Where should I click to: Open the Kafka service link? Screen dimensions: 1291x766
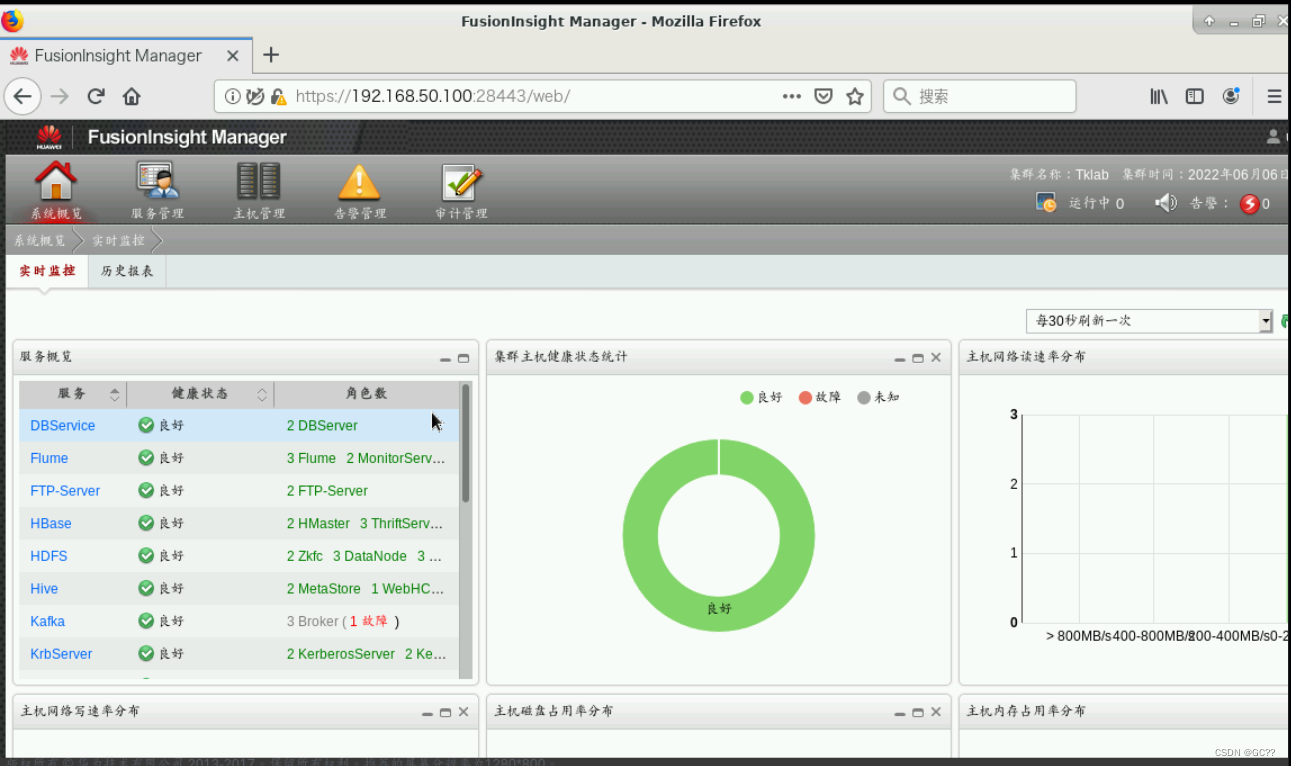47,621
